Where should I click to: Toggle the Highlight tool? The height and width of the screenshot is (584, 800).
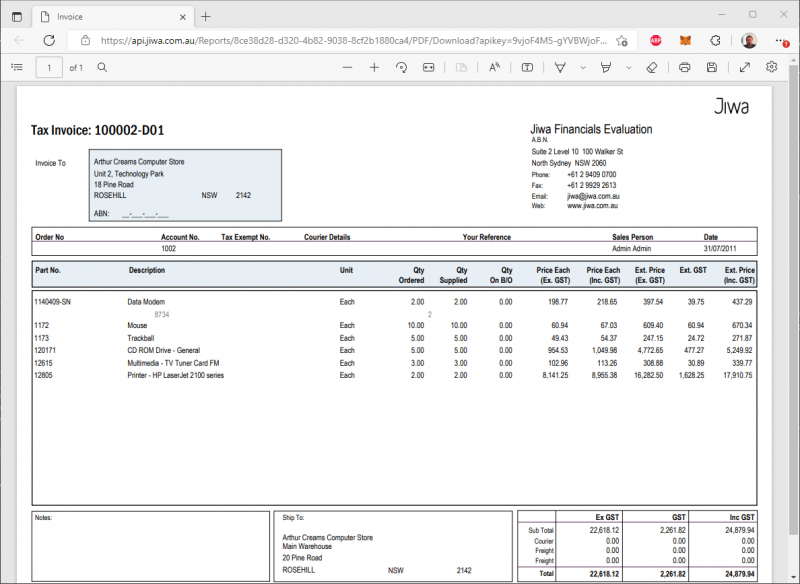tap(606, 67)
